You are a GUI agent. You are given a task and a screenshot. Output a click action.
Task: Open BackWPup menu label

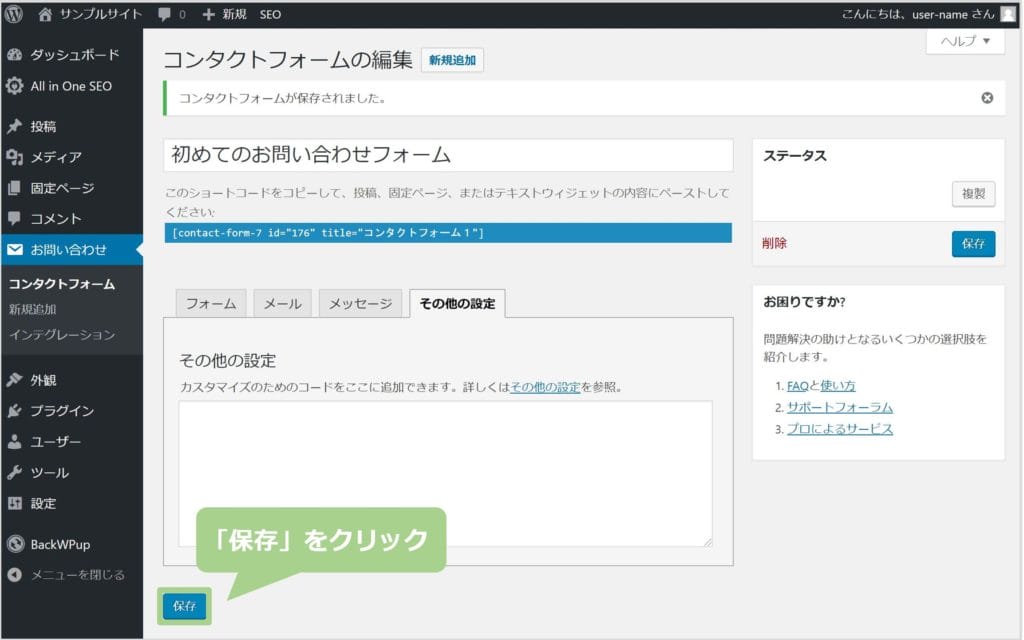pyautogui.click(x=60, y=545)
